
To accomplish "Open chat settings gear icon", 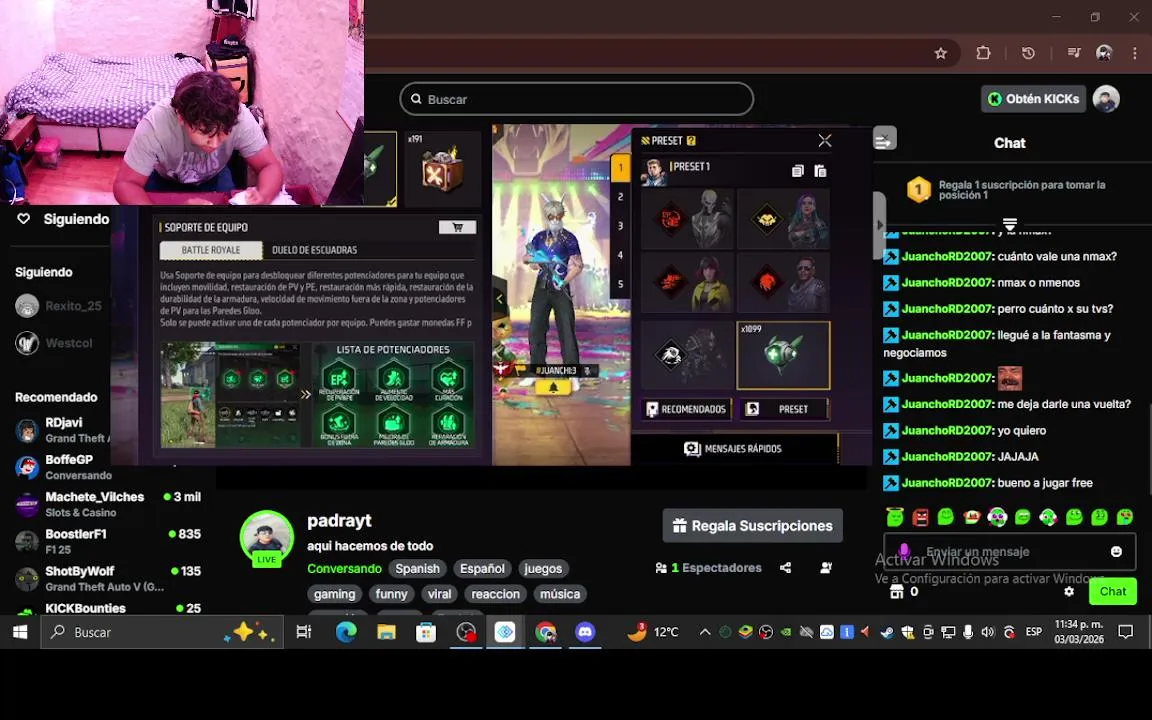I will pyautogui.click(x=1069, y=591).
